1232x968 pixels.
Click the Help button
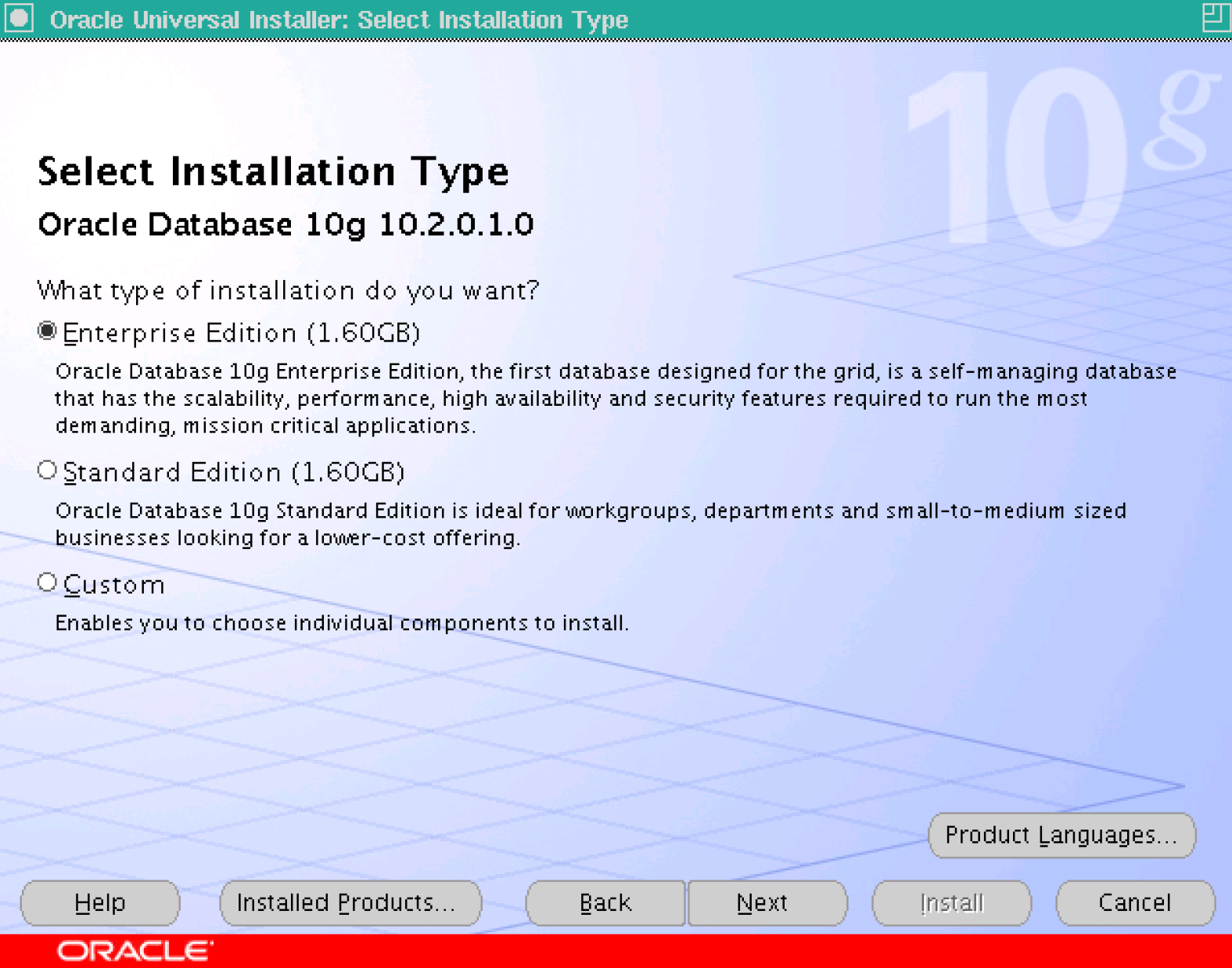coord(100,903)
